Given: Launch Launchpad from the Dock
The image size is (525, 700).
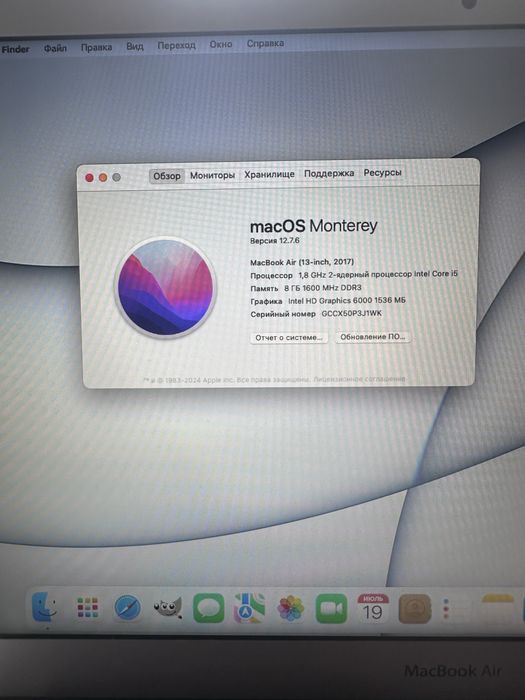Looking at the screenshot, I should pos(87,608).
